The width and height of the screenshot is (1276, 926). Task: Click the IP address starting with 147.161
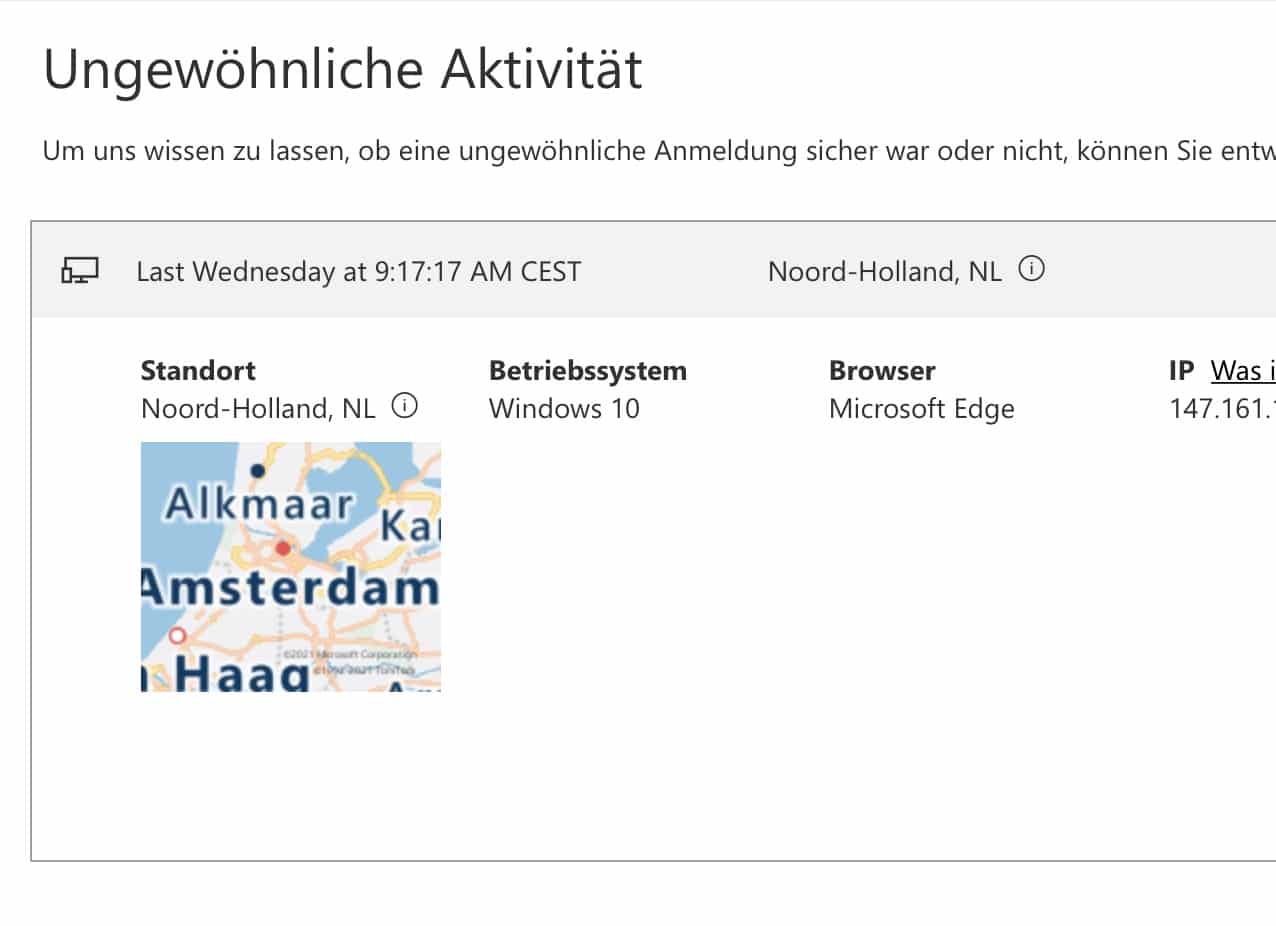click(1221, 409)
